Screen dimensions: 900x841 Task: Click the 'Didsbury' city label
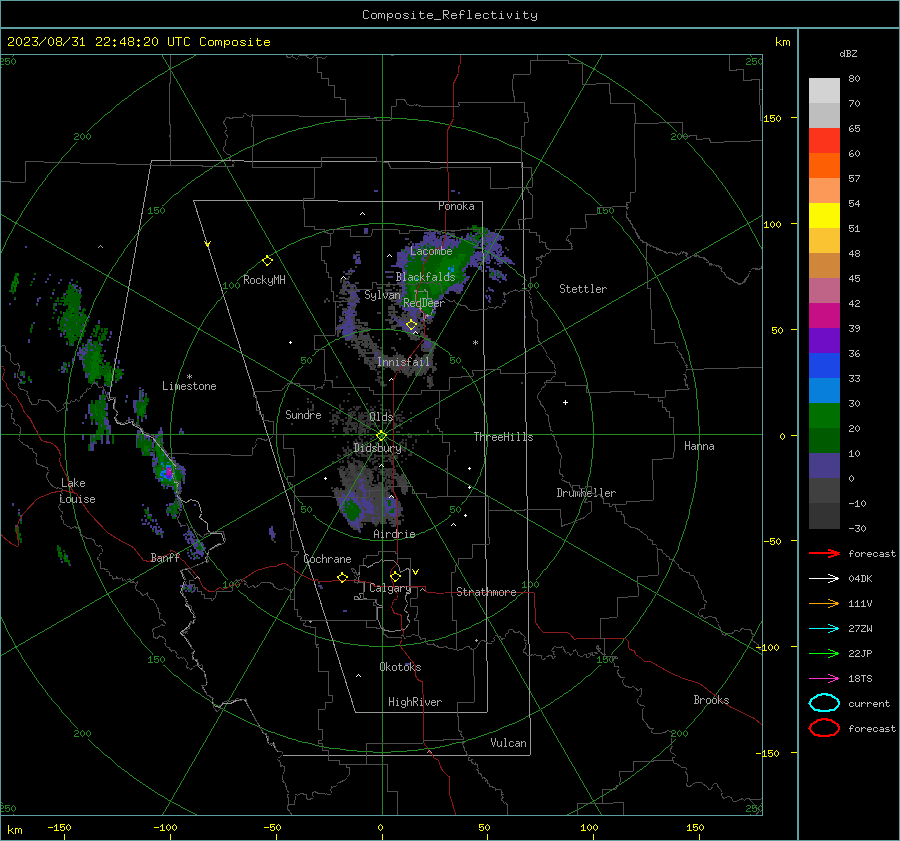[x=377, y=448]
